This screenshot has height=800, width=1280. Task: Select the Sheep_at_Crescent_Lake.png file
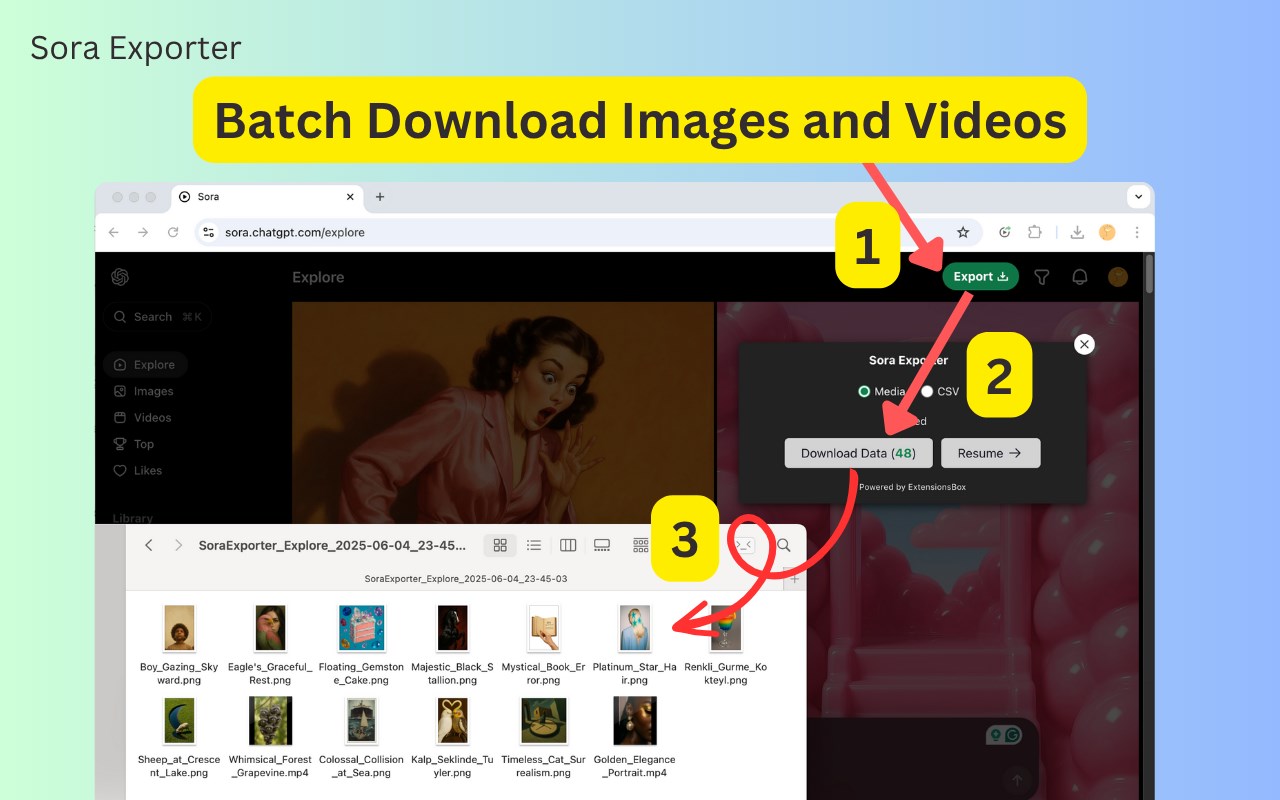click(179, 738)
